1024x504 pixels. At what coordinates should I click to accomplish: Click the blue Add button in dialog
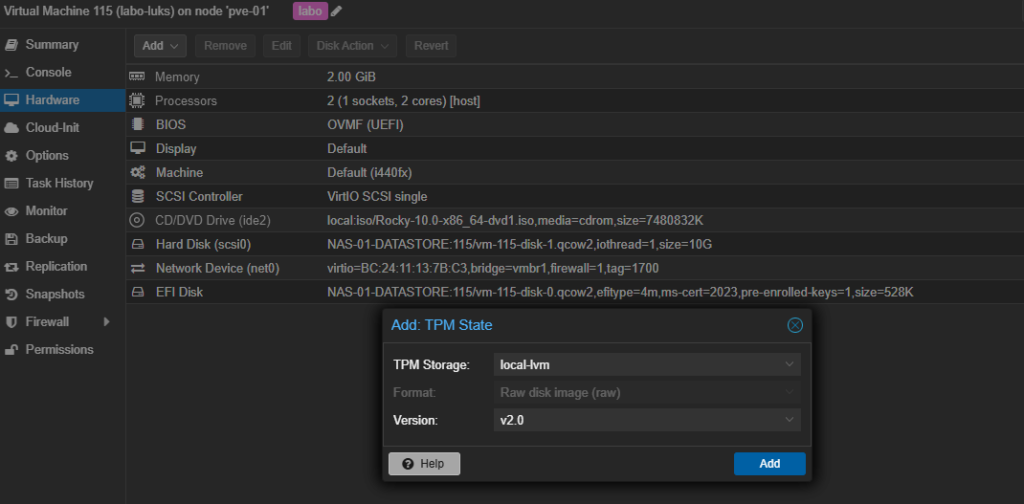(769, 464)
